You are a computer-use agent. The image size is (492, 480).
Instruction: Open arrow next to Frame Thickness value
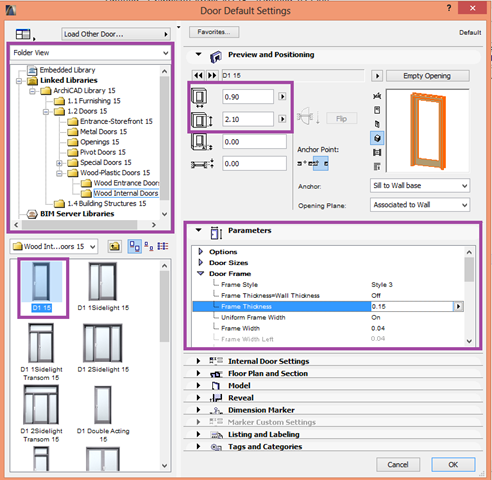[458, 306]
